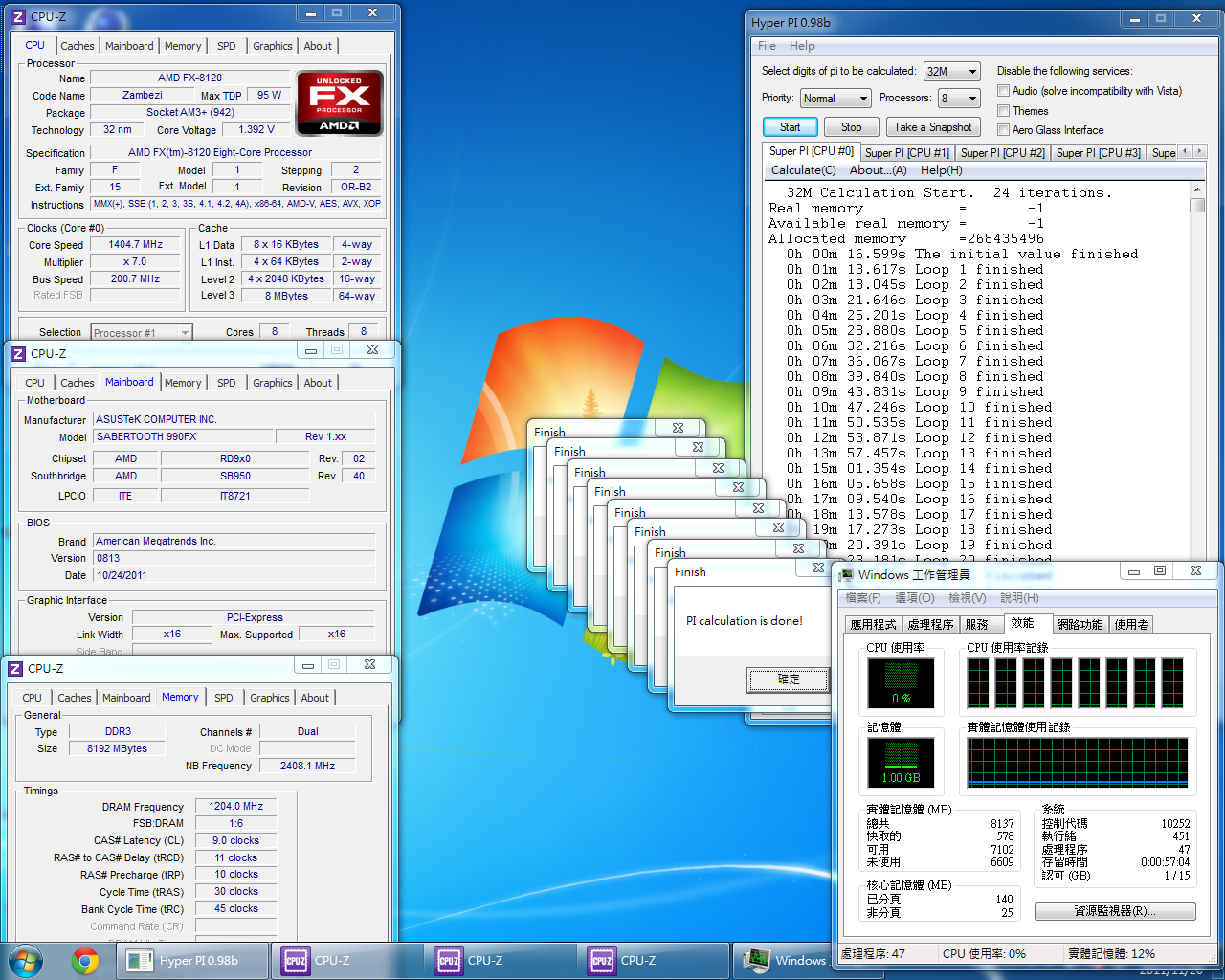
Task: Switch to third CPU-Z taskbar button
Action: (653, 960)
